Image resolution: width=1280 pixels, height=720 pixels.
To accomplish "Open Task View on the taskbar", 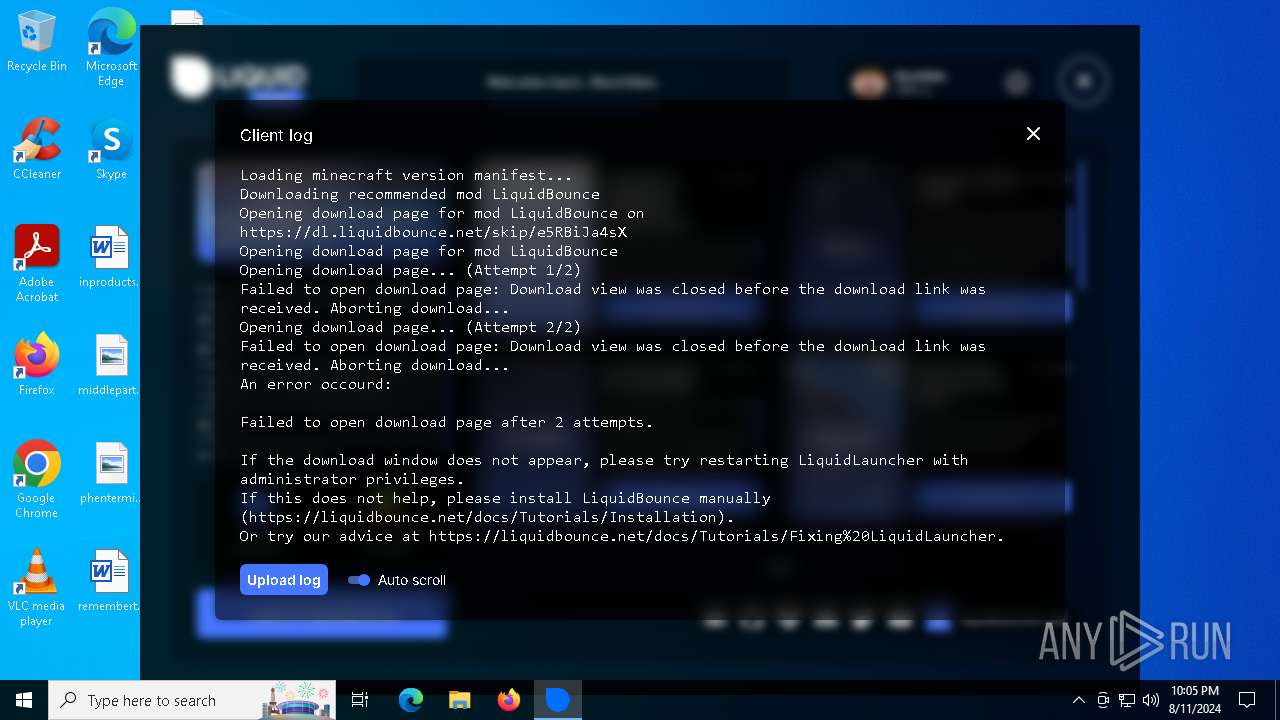I will click(360, 700).
